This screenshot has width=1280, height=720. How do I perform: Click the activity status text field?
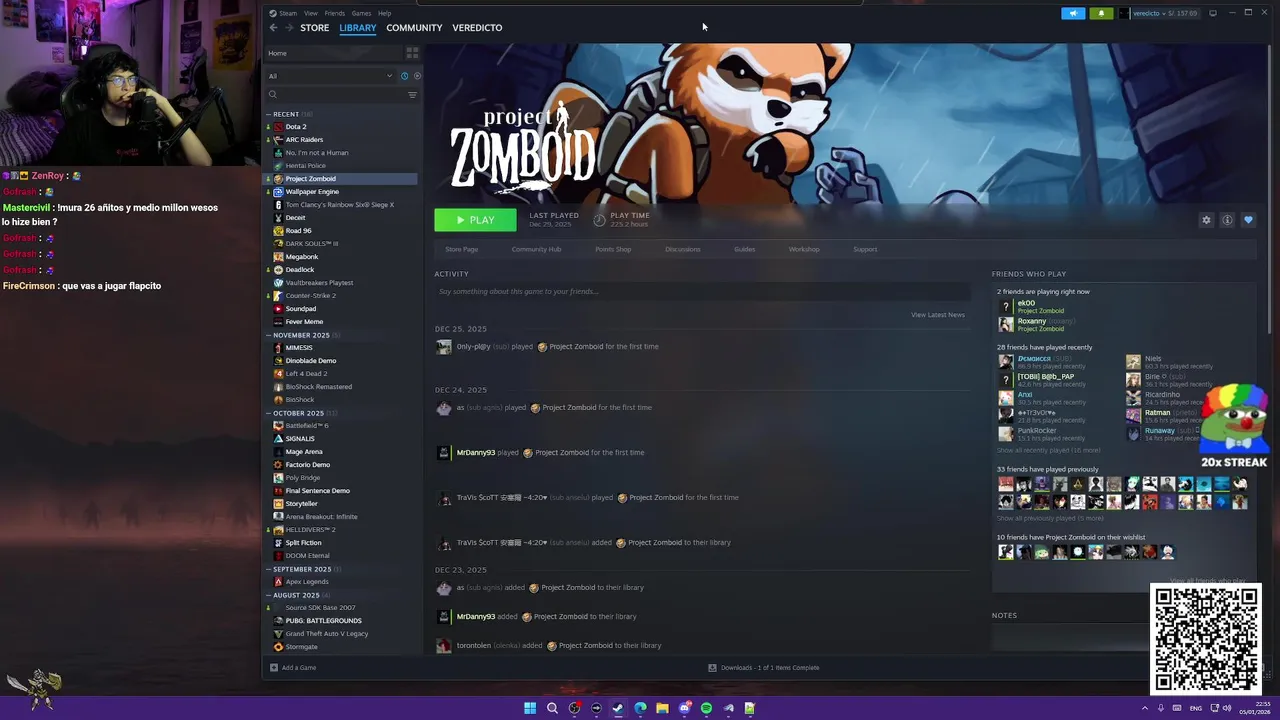pyautogui.click(x=702, y=291)
